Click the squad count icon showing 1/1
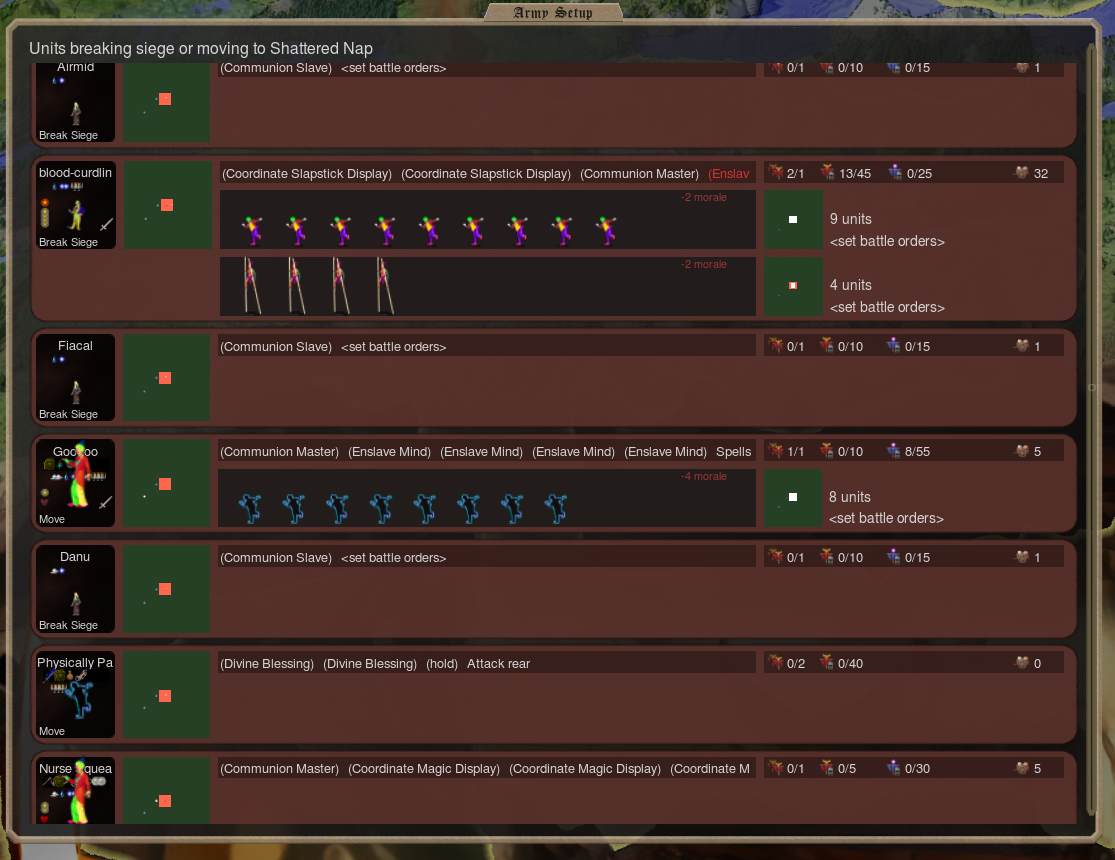This screenshot has height=860, width=1115. coord(776,450)
